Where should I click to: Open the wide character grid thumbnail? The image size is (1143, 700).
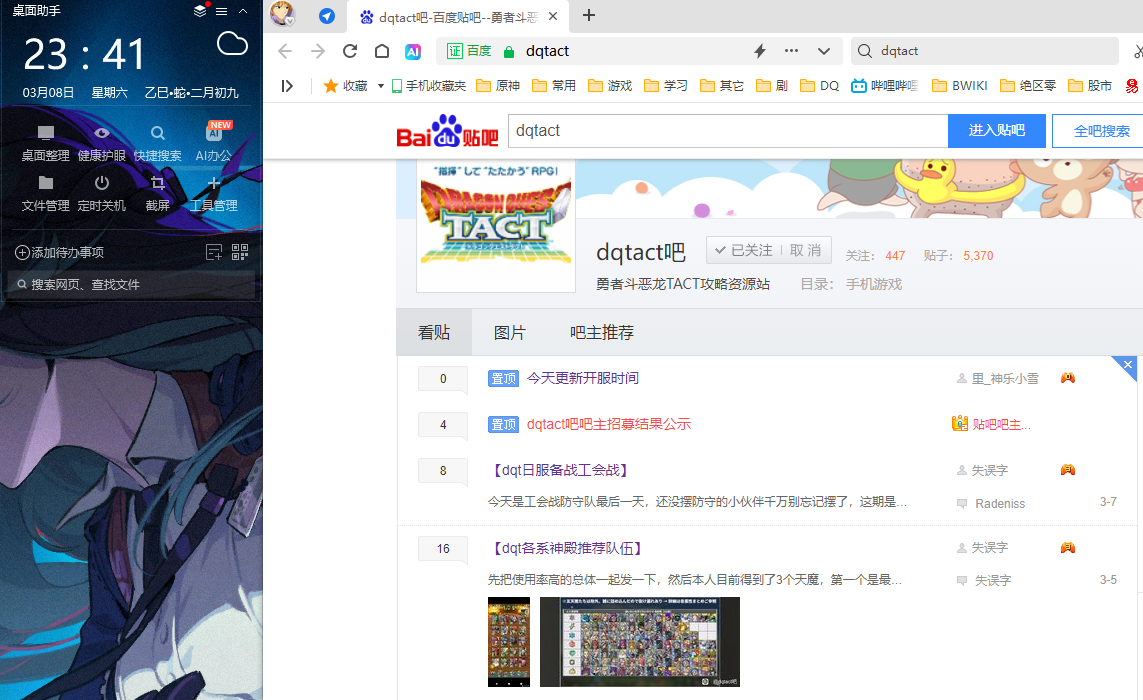639,642
